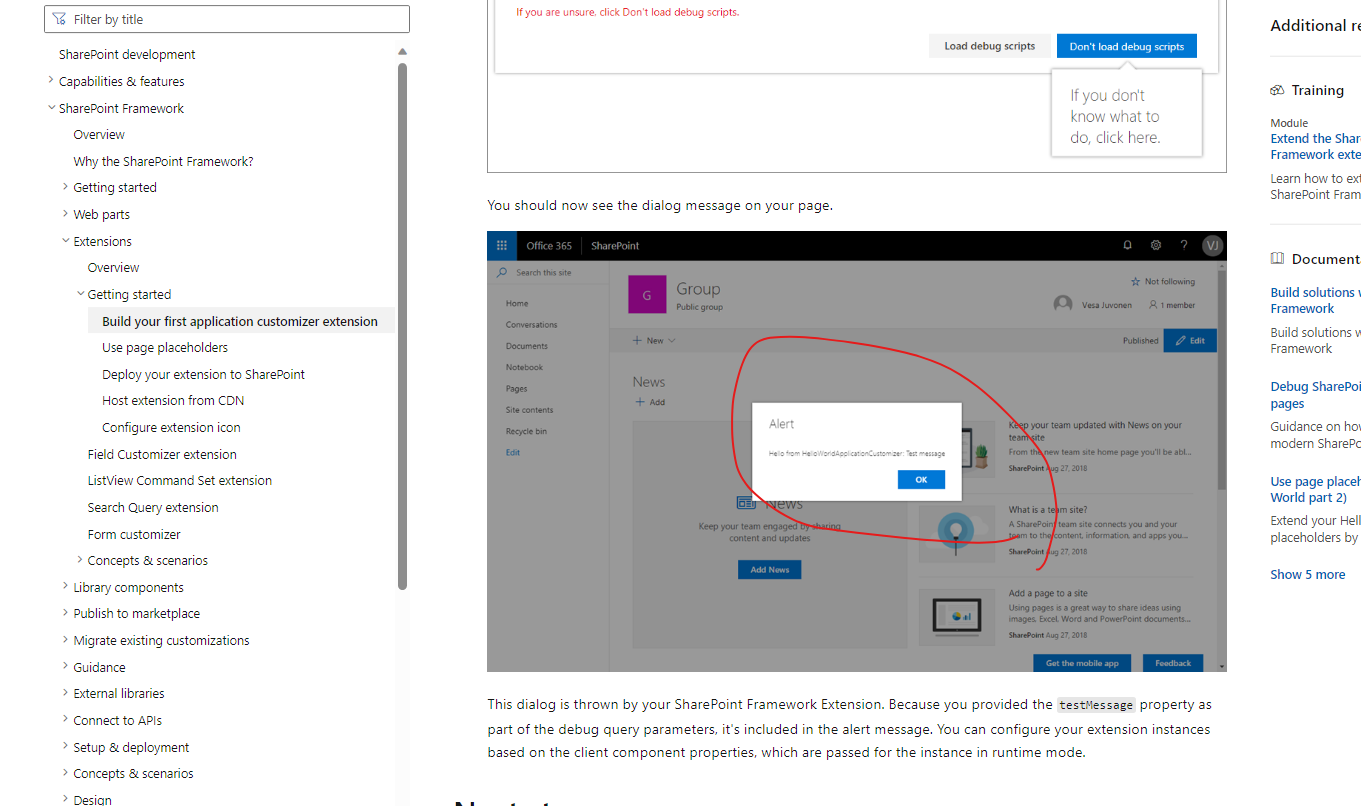The height and width of the screenshot is (806, 1361).
Task: Open Host extension from CDN
Action: [173, 400]
